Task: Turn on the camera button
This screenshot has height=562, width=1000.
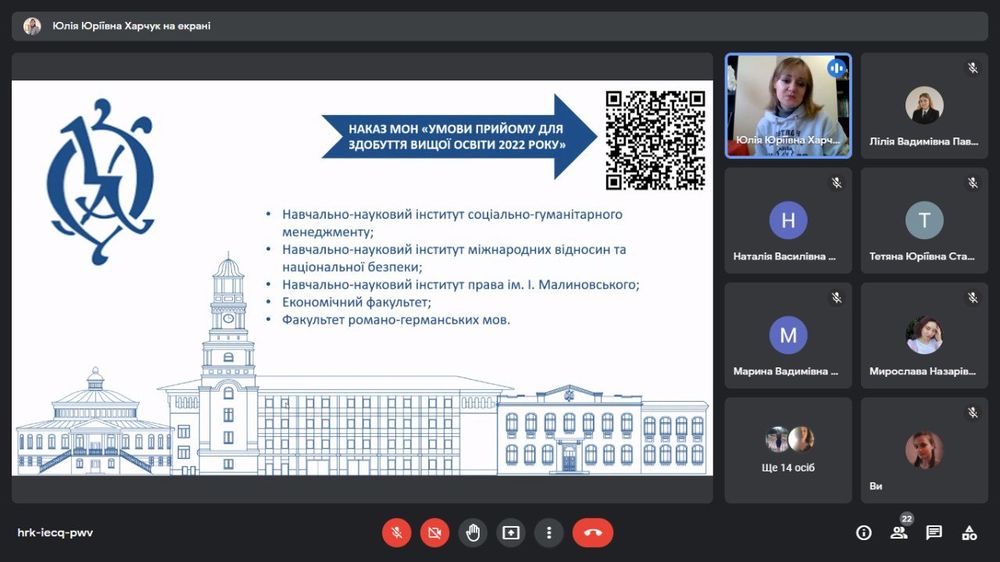Action: click(434, 533)
